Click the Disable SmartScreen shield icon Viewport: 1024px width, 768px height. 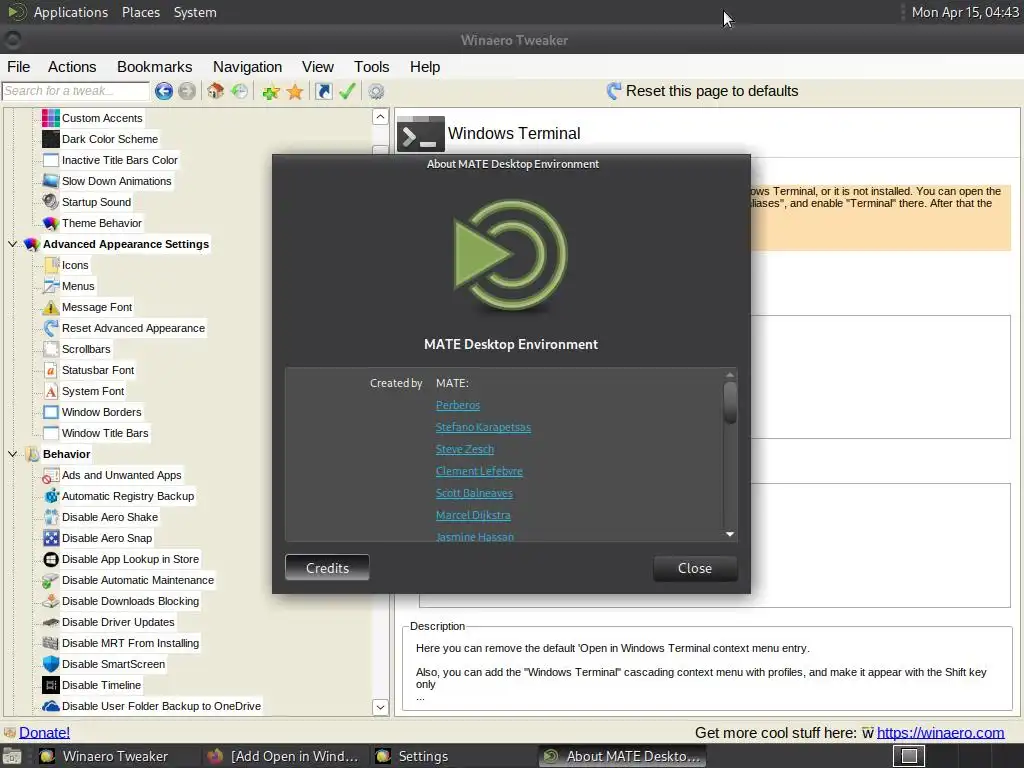point(50,664)
